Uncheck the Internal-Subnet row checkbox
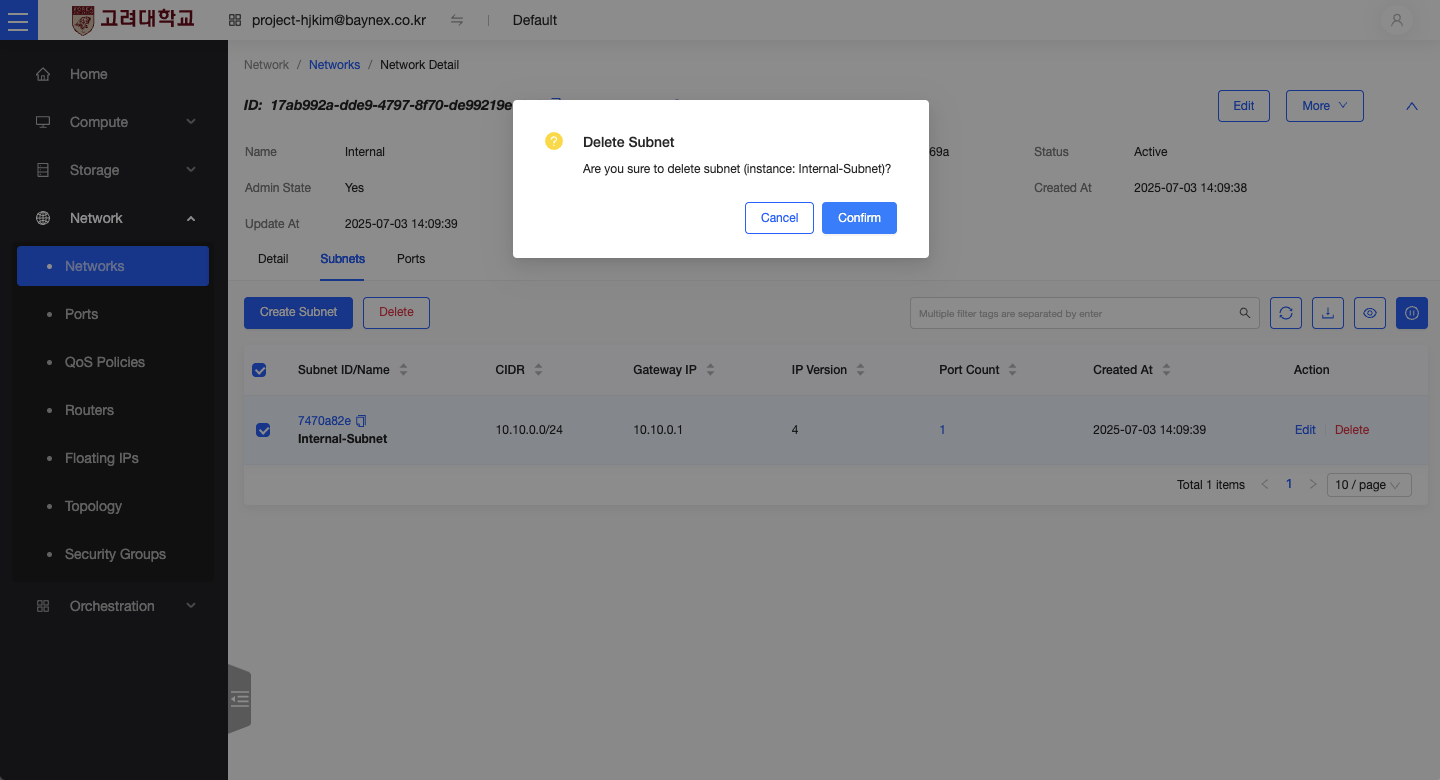Image resolution: width=1440 pixels, height=780 pixels. click(x=263, y=430)
